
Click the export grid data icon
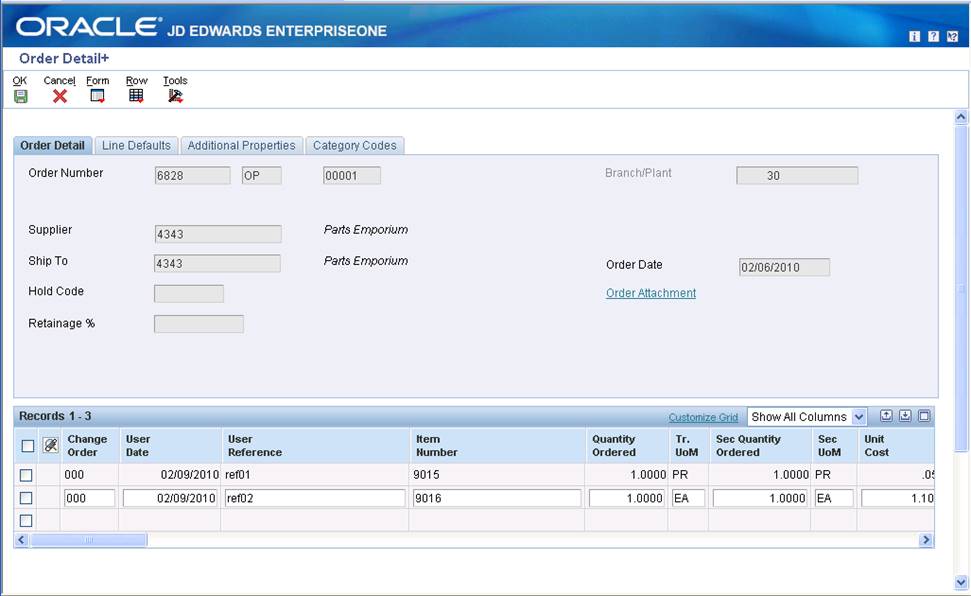[x=905, y=416]
